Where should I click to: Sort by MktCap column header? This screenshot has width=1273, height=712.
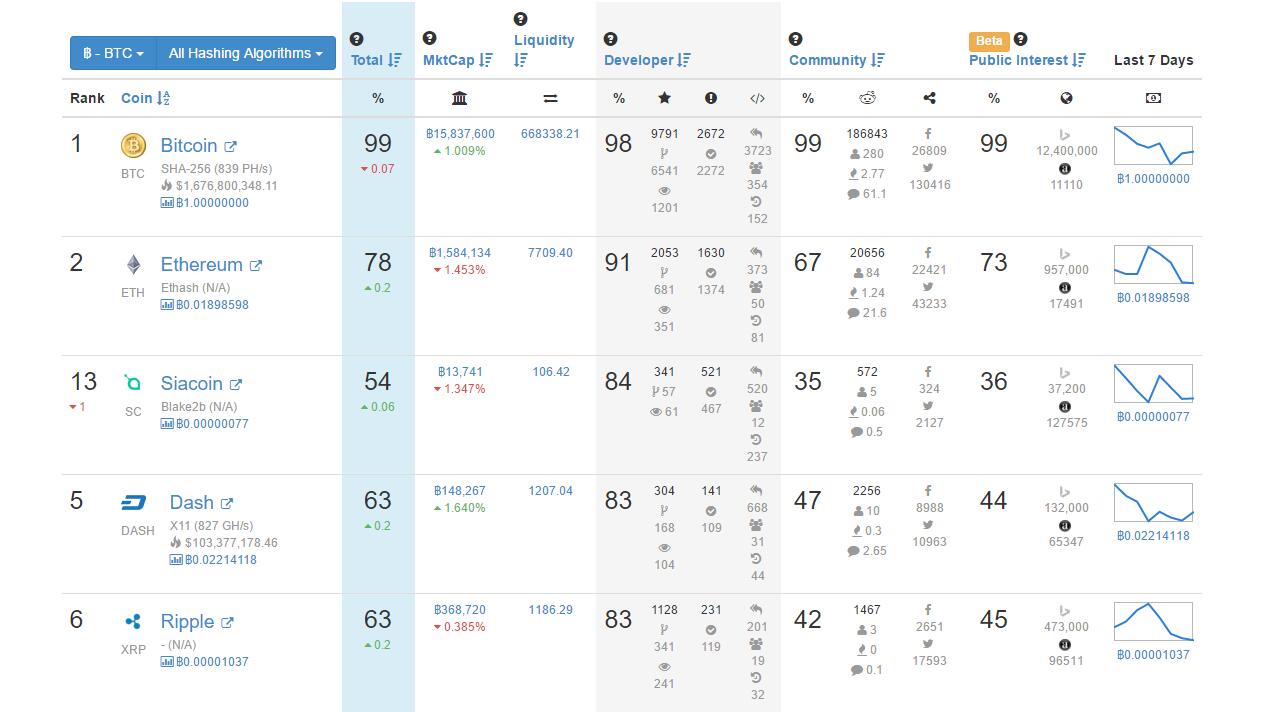458,60
